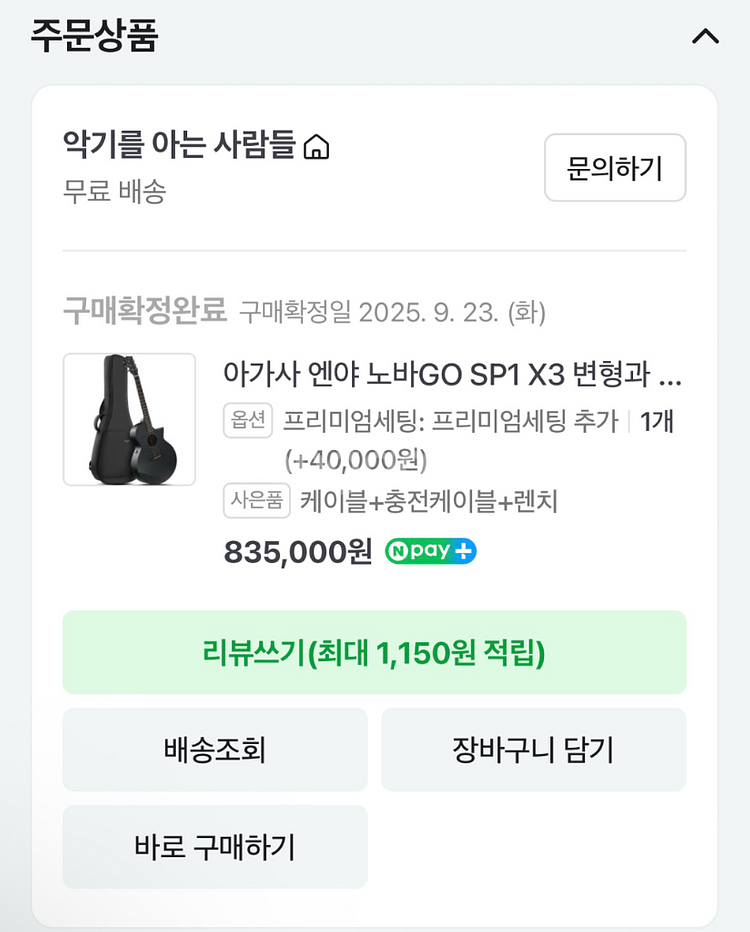
Task: Click the store home icon
Action: tap(316, 148)
